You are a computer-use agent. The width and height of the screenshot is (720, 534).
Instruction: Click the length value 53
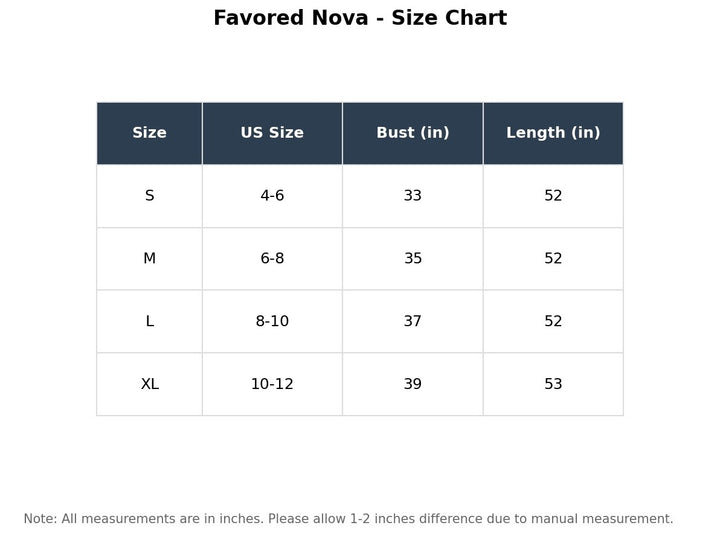click(x=553, y=384)
